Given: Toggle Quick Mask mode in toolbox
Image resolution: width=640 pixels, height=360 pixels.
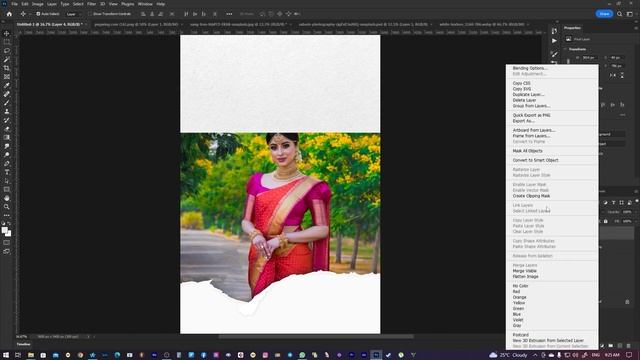Looking at the screenshot, I should tap(7, 242).
